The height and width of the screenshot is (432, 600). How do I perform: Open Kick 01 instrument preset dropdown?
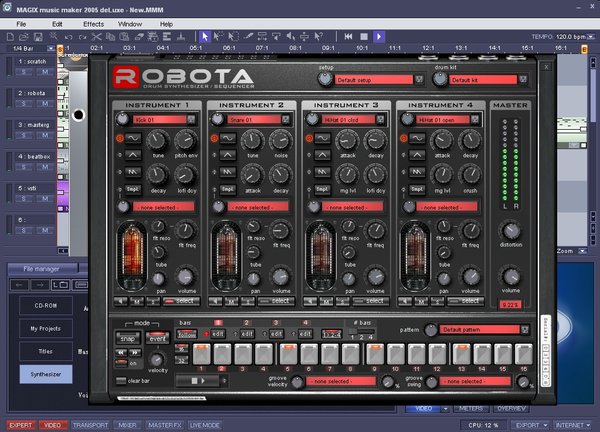[191, 119]
